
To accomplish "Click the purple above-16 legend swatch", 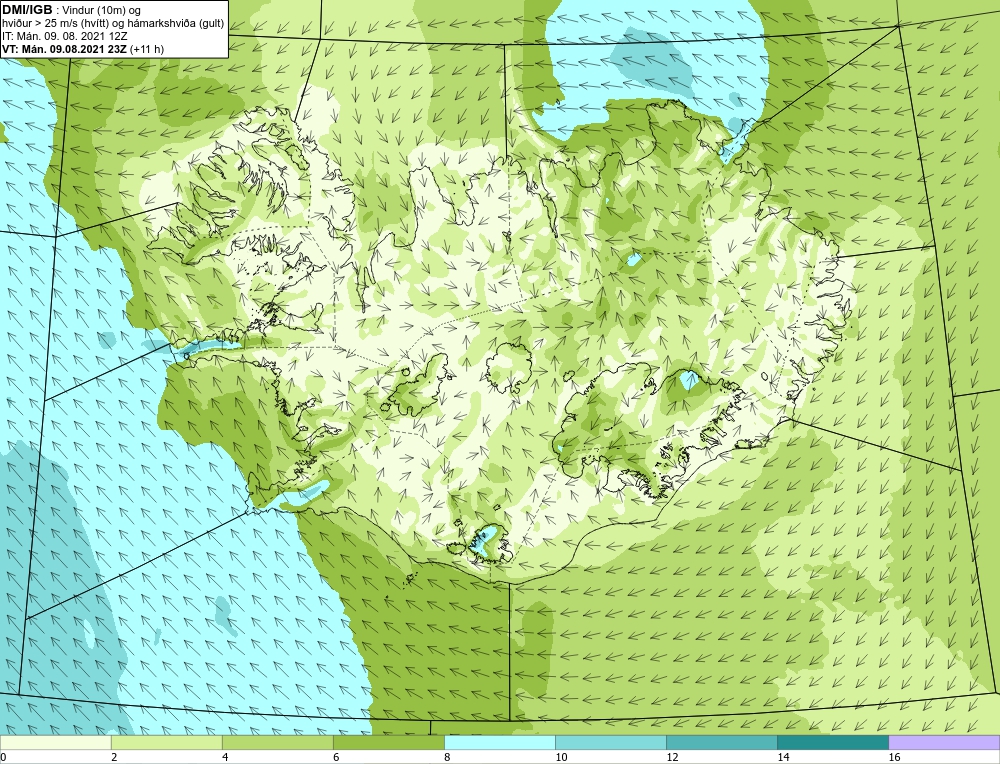I will (944, 743).
